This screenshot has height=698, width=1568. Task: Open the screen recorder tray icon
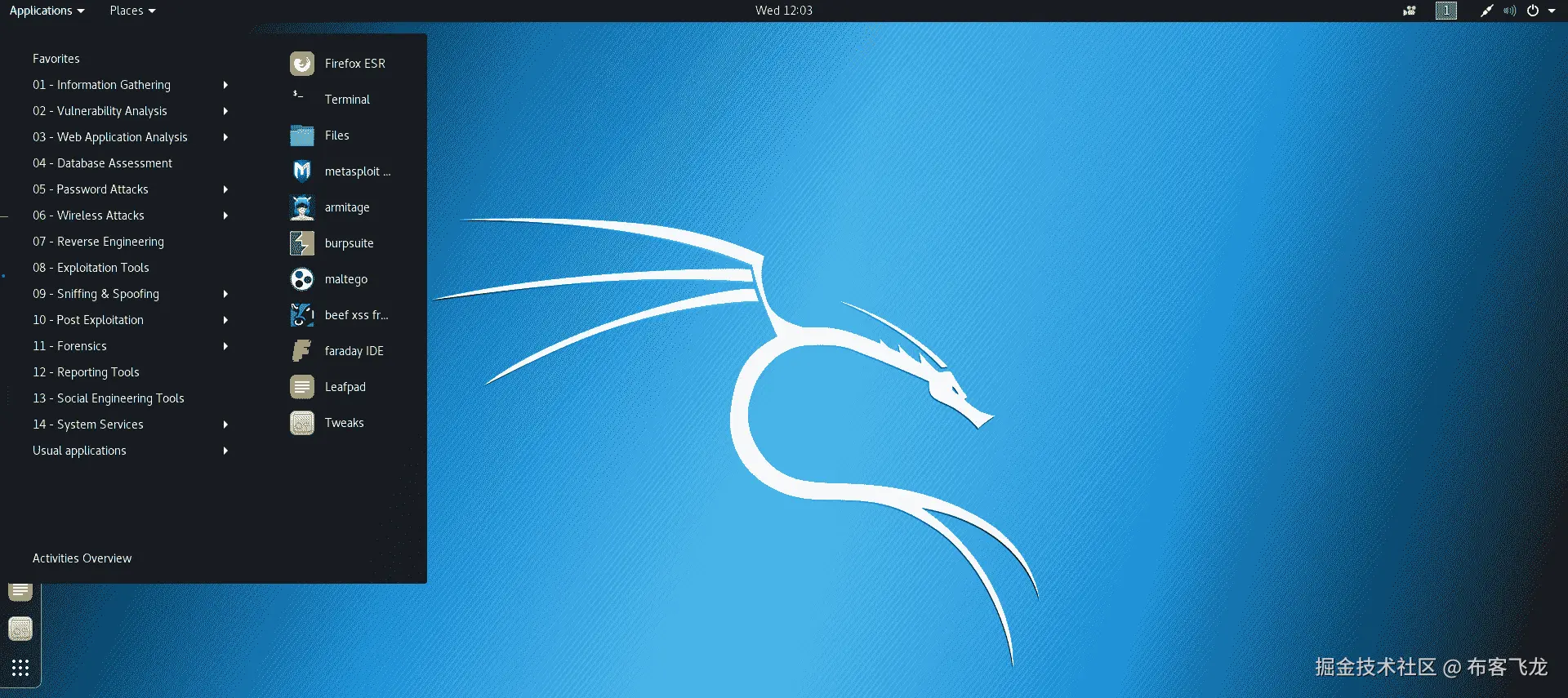point(1410,11)
